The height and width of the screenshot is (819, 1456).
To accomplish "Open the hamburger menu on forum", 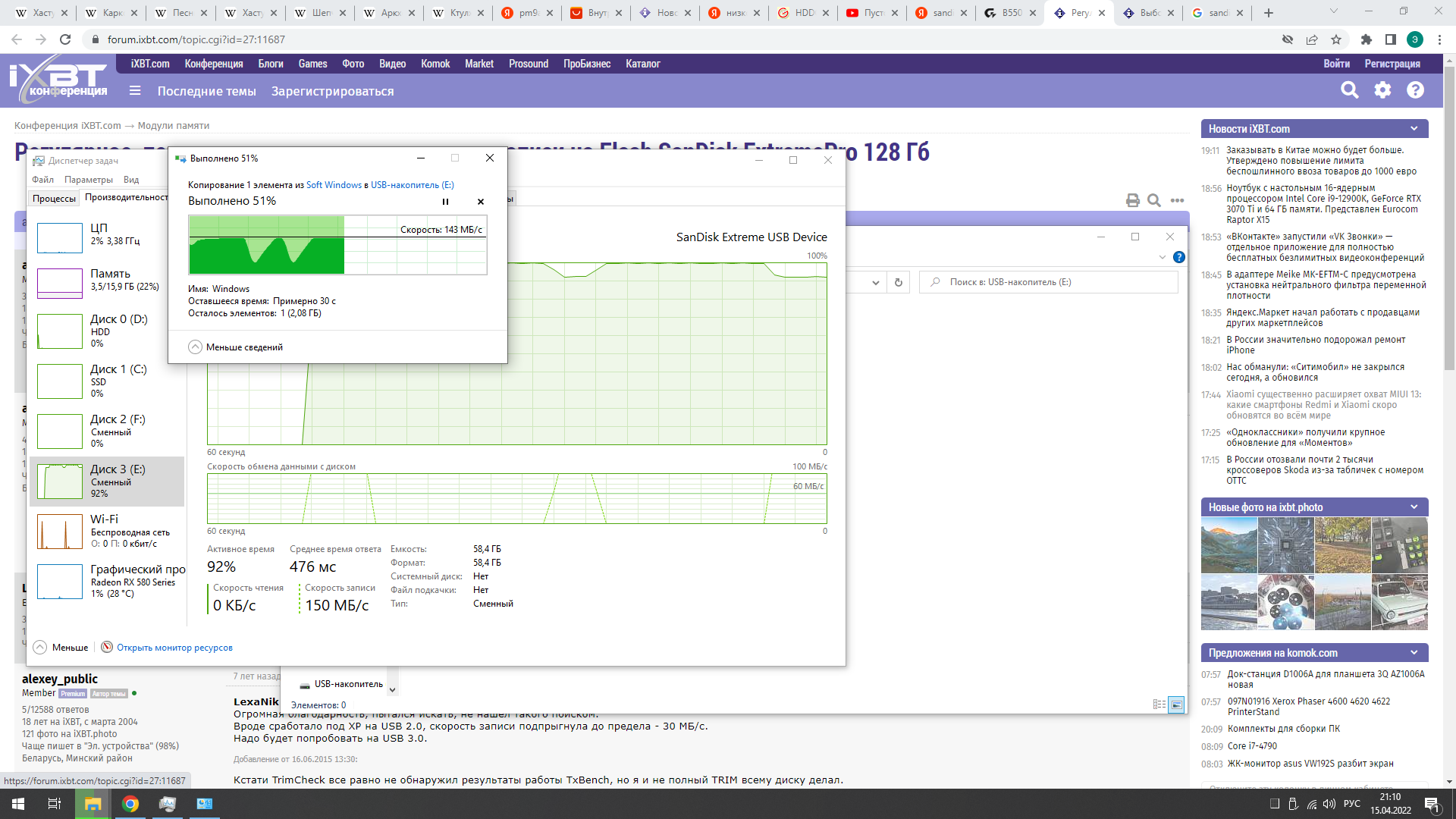I will click(135, 91).
